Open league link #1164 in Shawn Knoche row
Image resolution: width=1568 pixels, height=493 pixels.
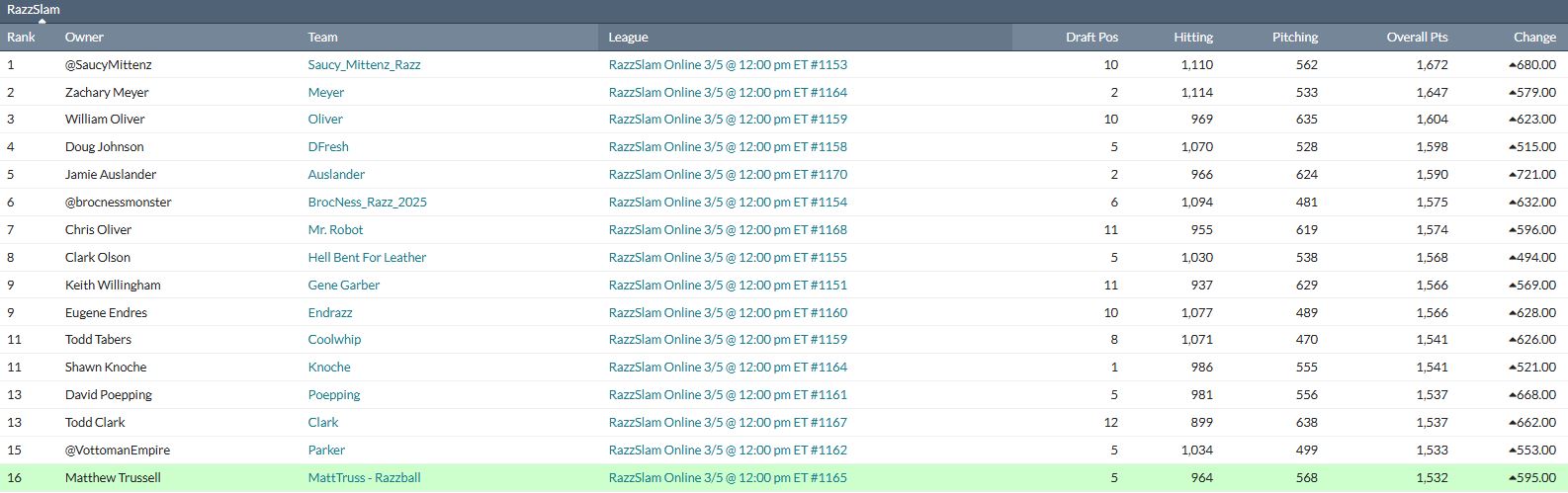point(728,367)
